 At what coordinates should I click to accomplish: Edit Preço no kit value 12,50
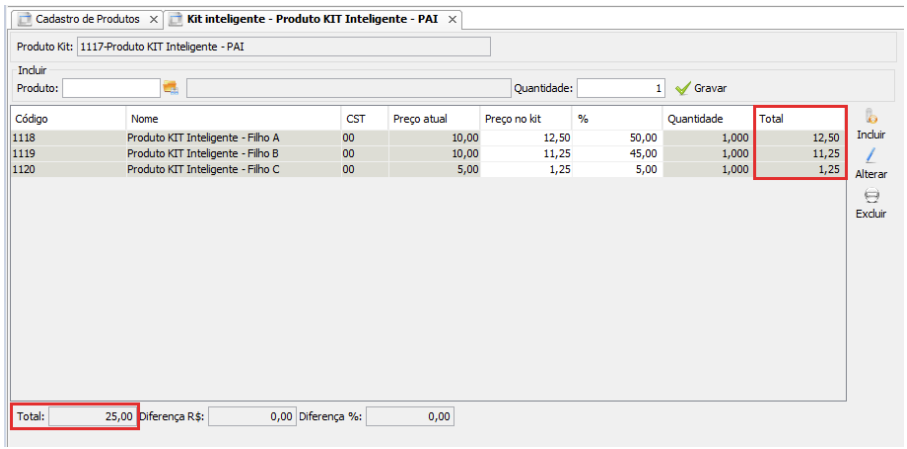point(525,137)
